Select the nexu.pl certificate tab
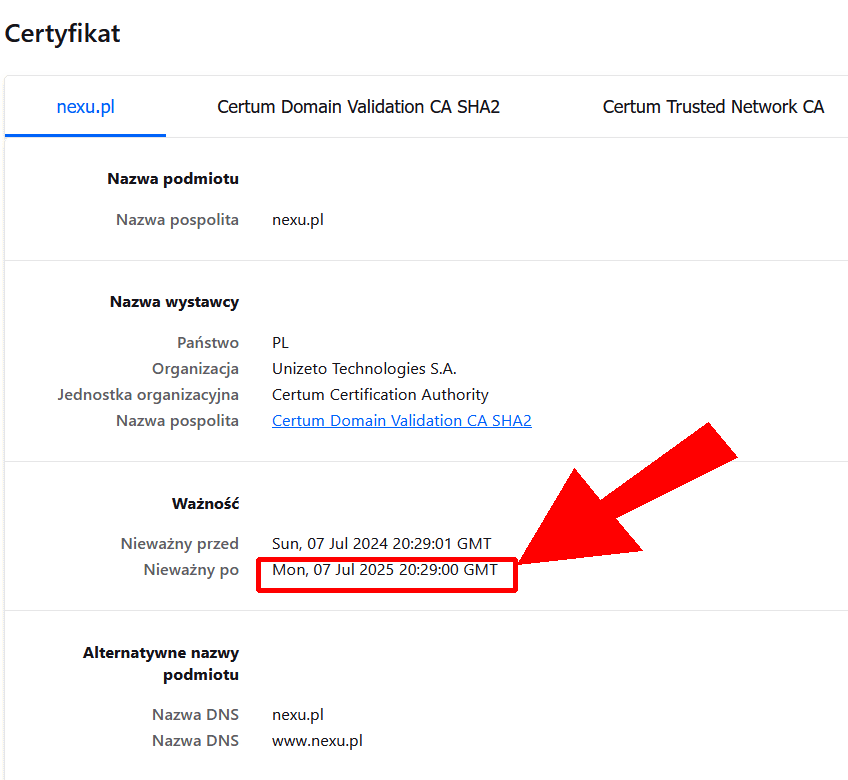Image resolution: width=848 pixels, height=780 pixels. coord(85,107)
